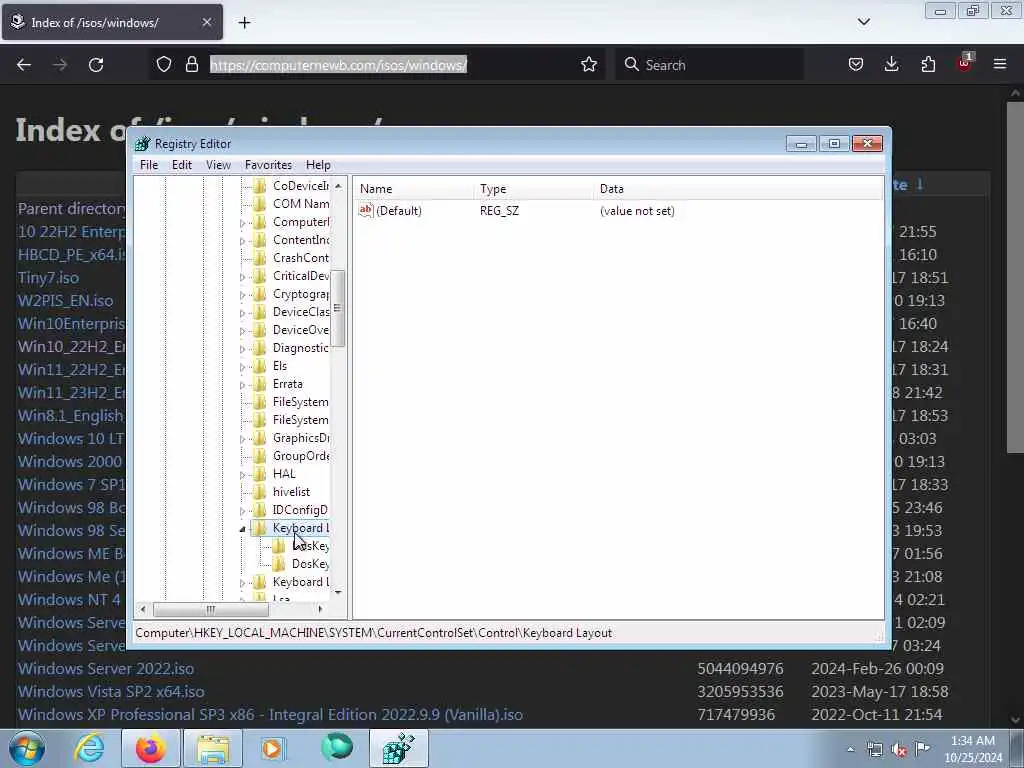
Task: Select the Index of /isos/windows/ tab
Action: click(x=112, y=22)
